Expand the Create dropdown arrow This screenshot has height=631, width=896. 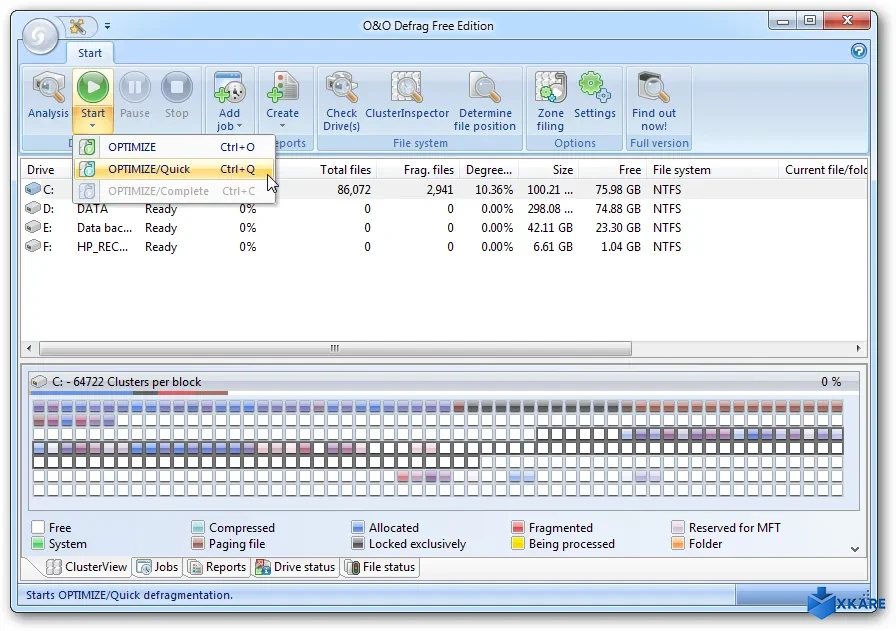click(x=282, y=126)
